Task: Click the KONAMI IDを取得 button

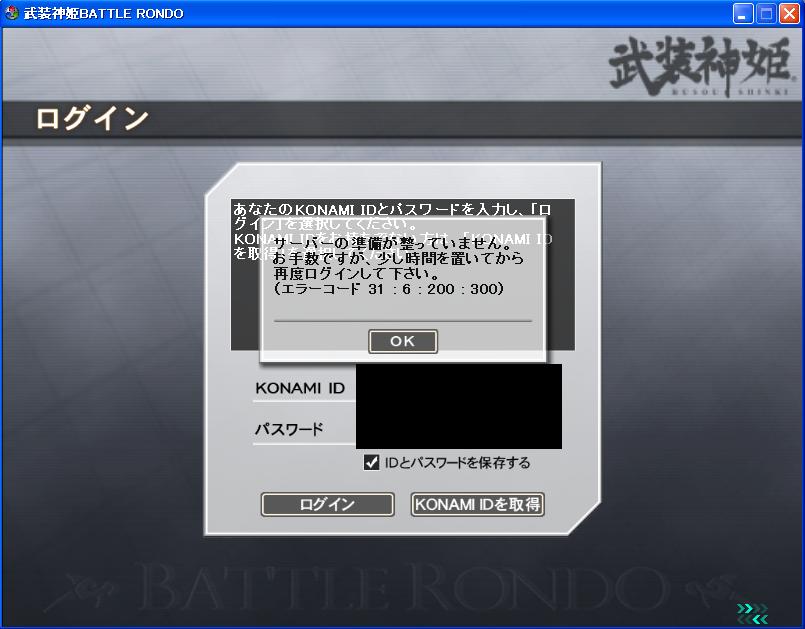Action: [477, 504]
